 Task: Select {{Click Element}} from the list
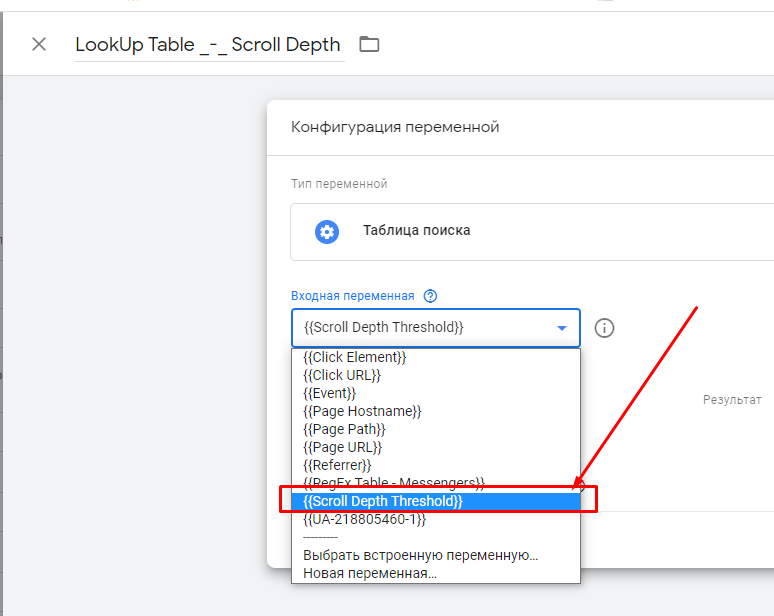tap(354, 357)
